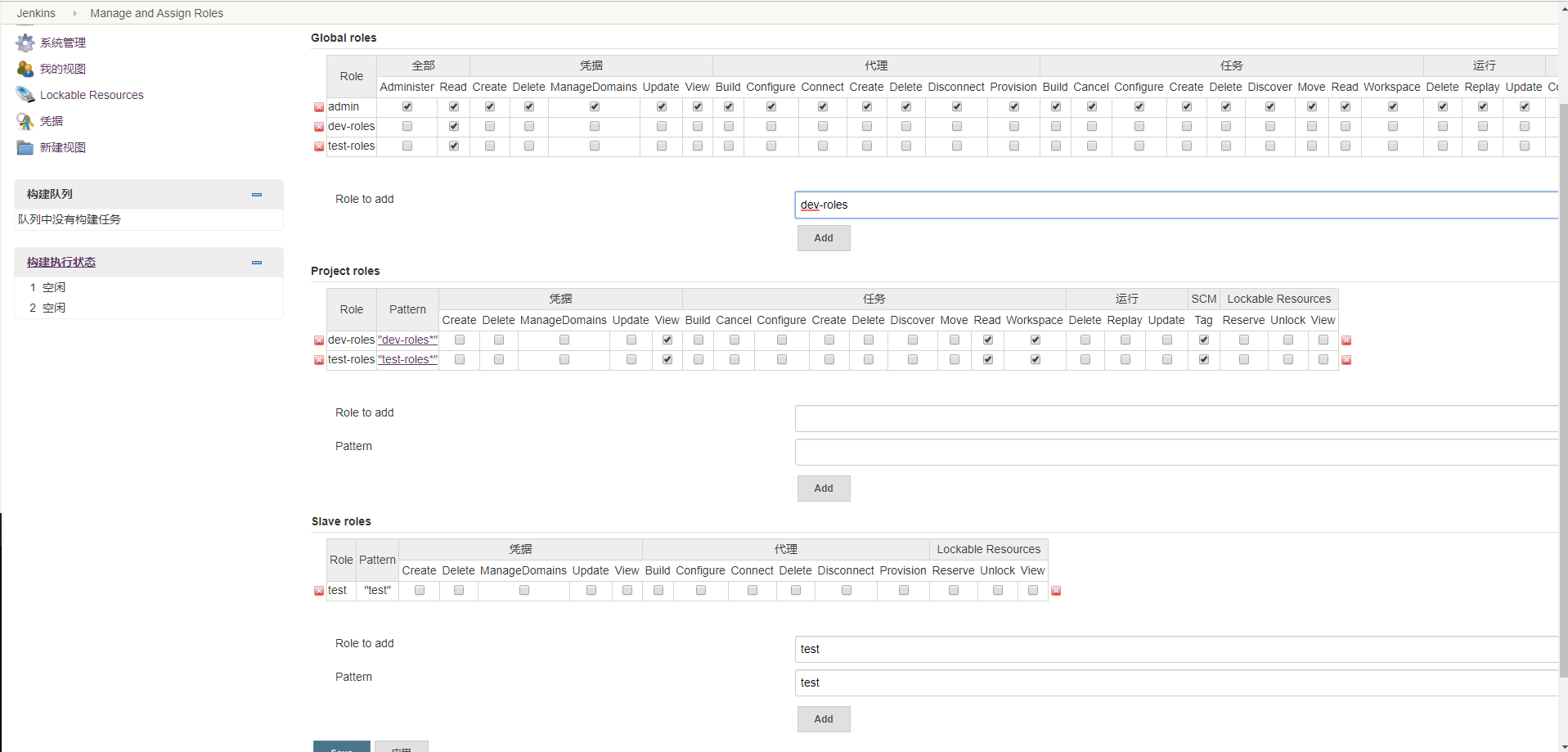This screenshot has width=1568, height=752.
Task: Collapse the 构建队列 panel
Action: (x=257, y=195)
